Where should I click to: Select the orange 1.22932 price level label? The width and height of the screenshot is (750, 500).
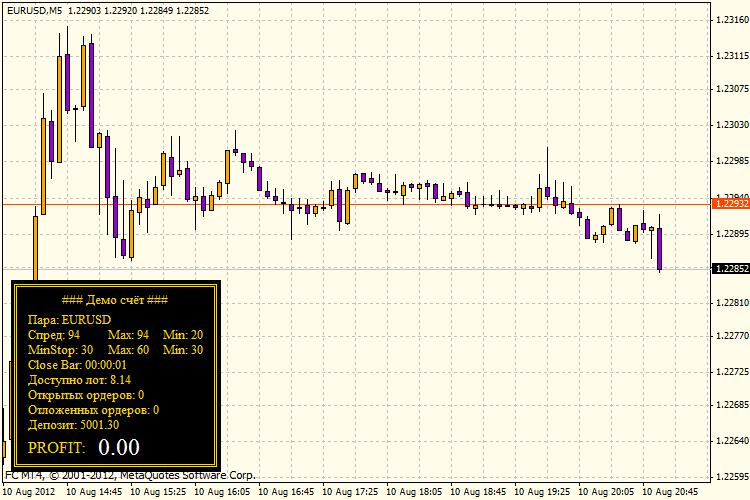click(x=731, y=204)
